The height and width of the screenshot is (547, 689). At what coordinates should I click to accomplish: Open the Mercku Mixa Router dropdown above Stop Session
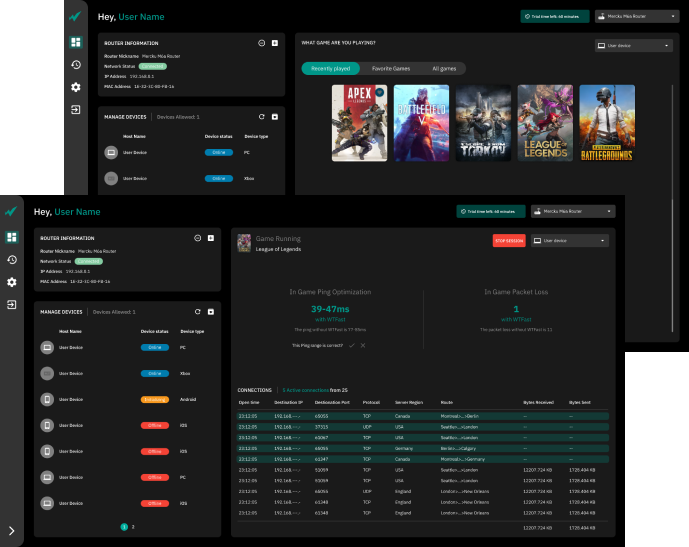pos(572,211)
